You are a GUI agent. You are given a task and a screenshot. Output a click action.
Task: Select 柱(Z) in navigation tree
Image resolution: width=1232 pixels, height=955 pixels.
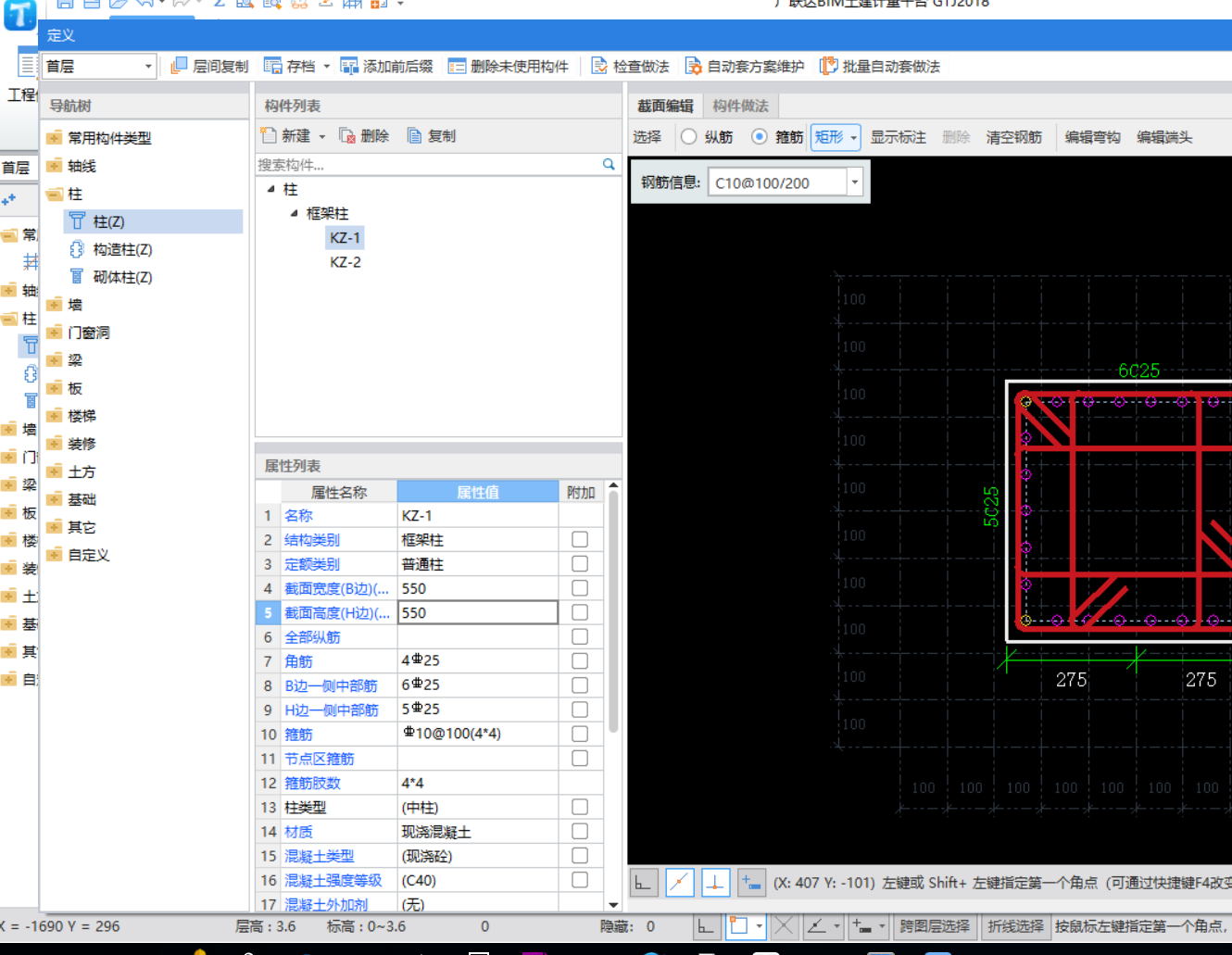108,221
